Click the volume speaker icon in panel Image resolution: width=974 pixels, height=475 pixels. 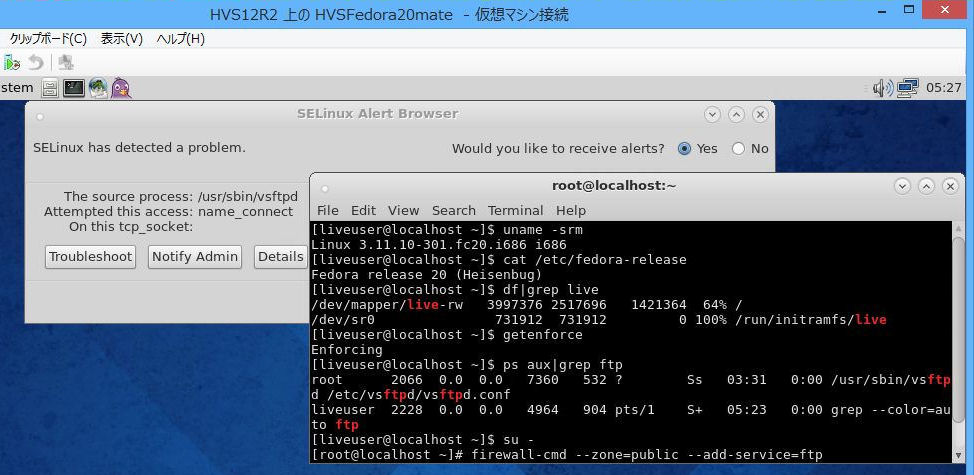[883, 88]
